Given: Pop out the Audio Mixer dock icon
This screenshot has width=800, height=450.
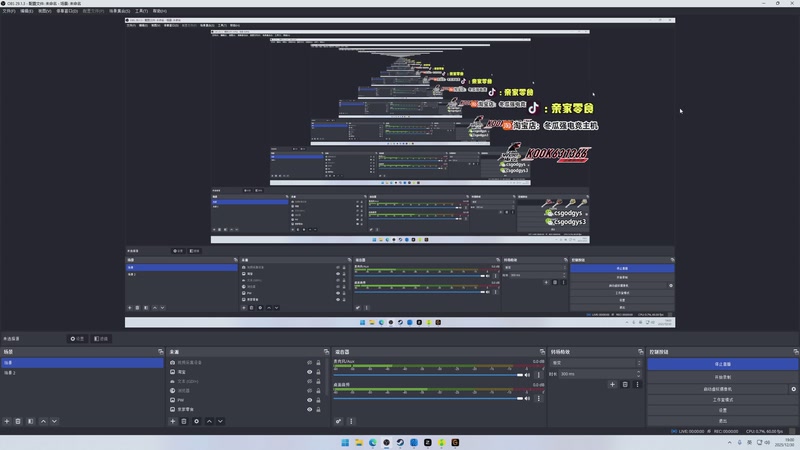Looking at the screenshot, I should [x=542, y=352].
